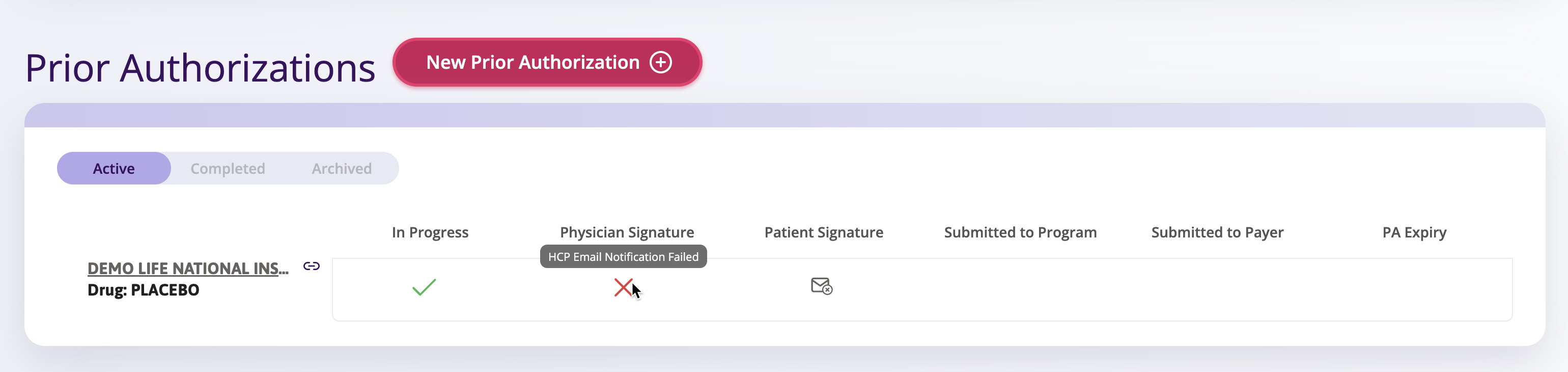Click the Submitted to Payer column header

[1217, 232]
